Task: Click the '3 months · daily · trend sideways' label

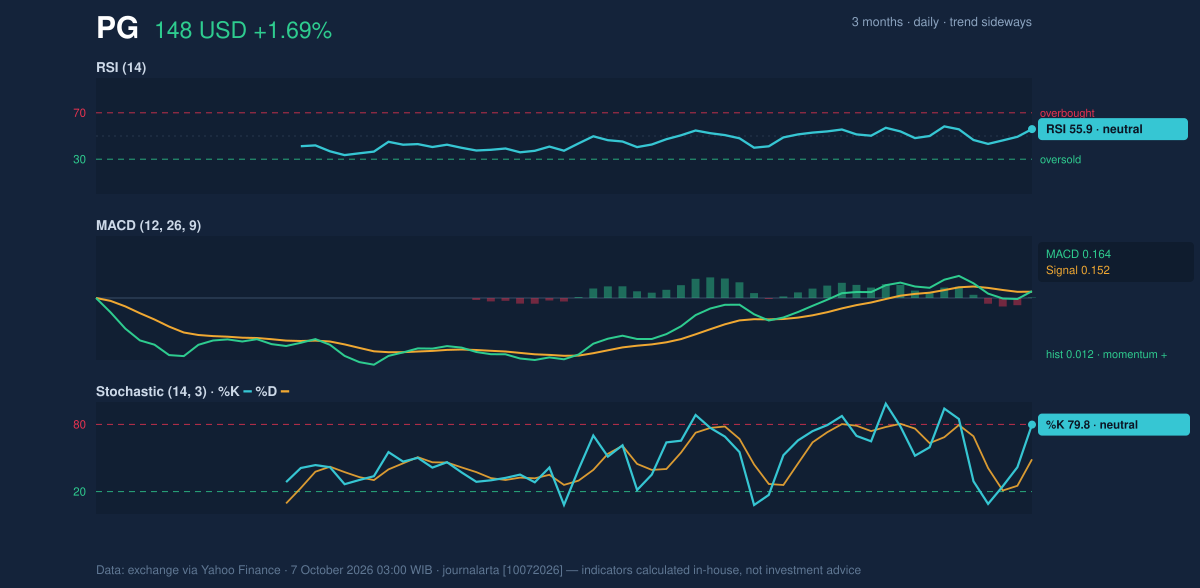Action: point(942,22)
